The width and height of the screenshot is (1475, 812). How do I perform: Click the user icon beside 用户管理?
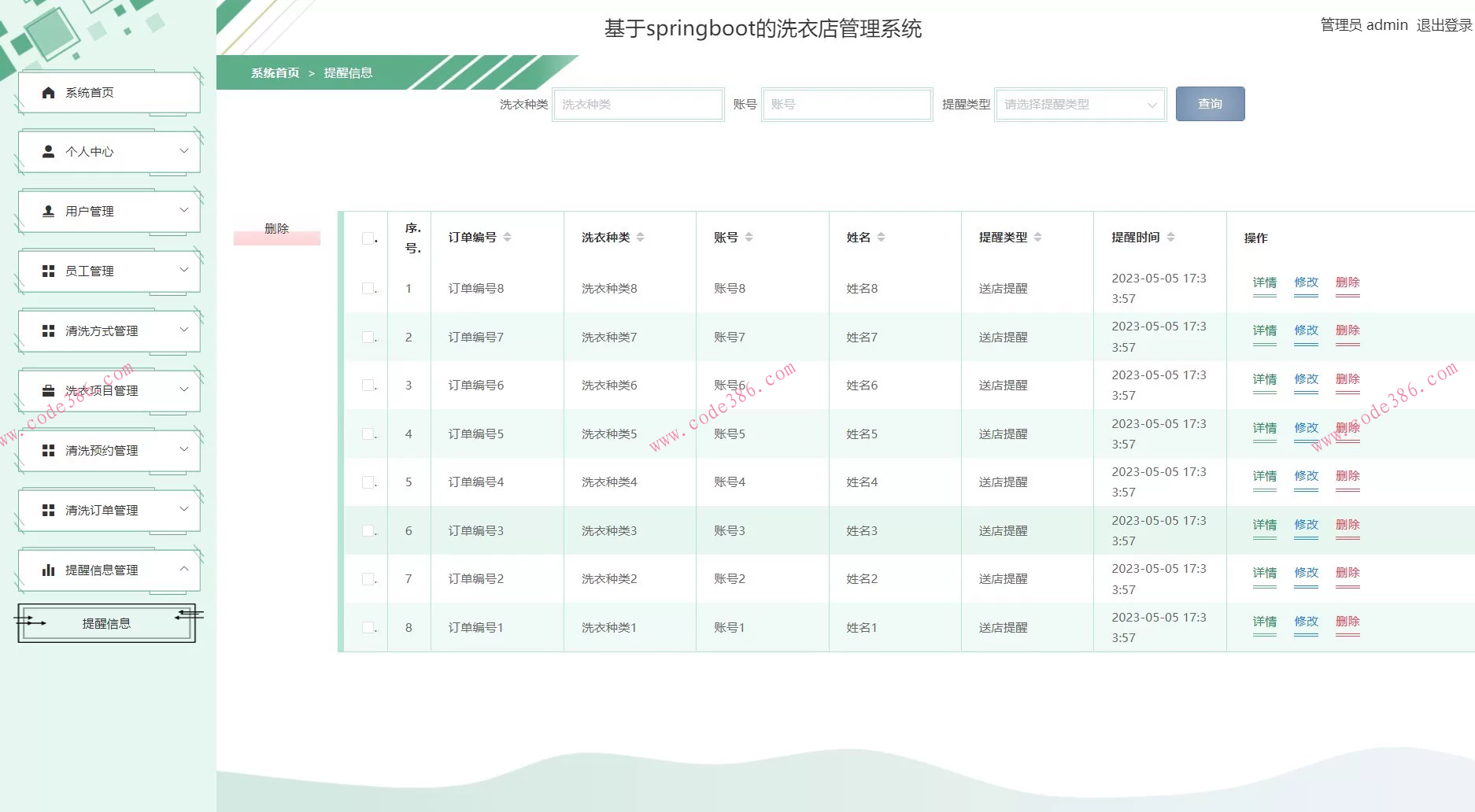[48, 211]
